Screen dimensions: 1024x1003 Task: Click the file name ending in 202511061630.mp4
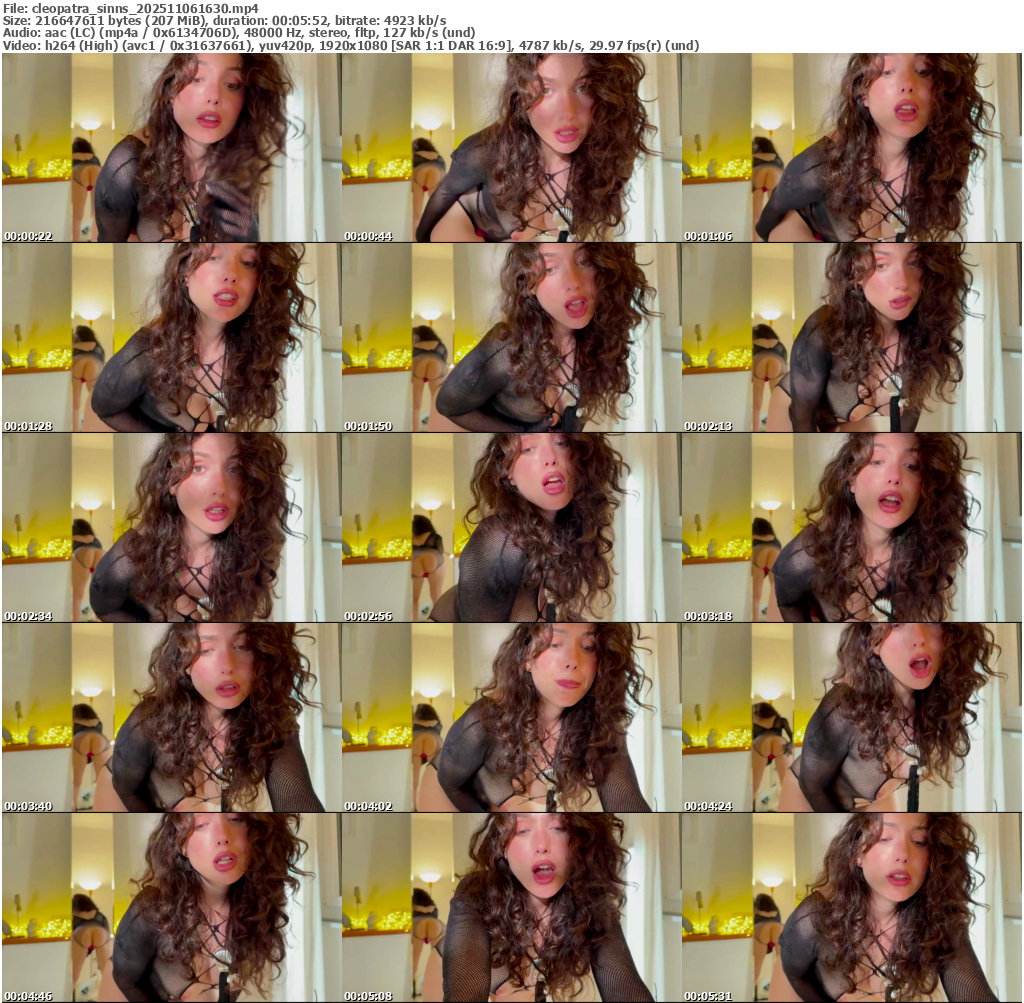click(x=145, y=8)
